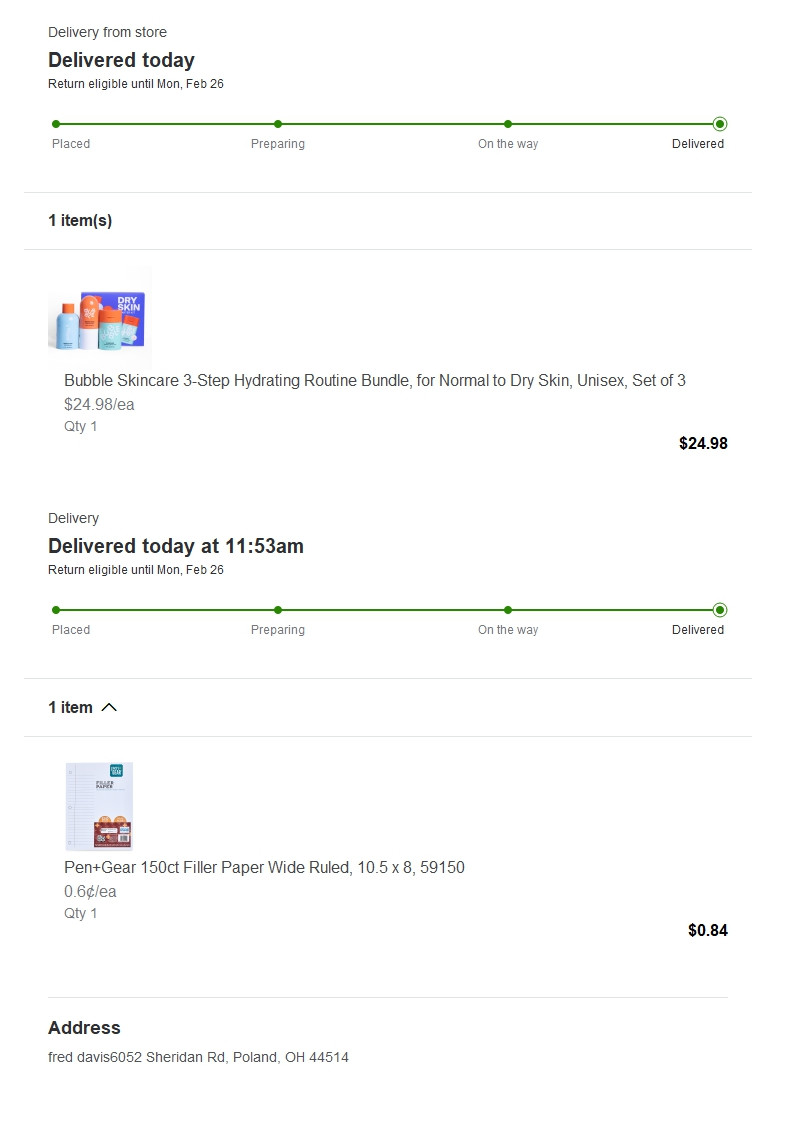Click On the way dot in store-delivery tracker

(x=508, y=124)
